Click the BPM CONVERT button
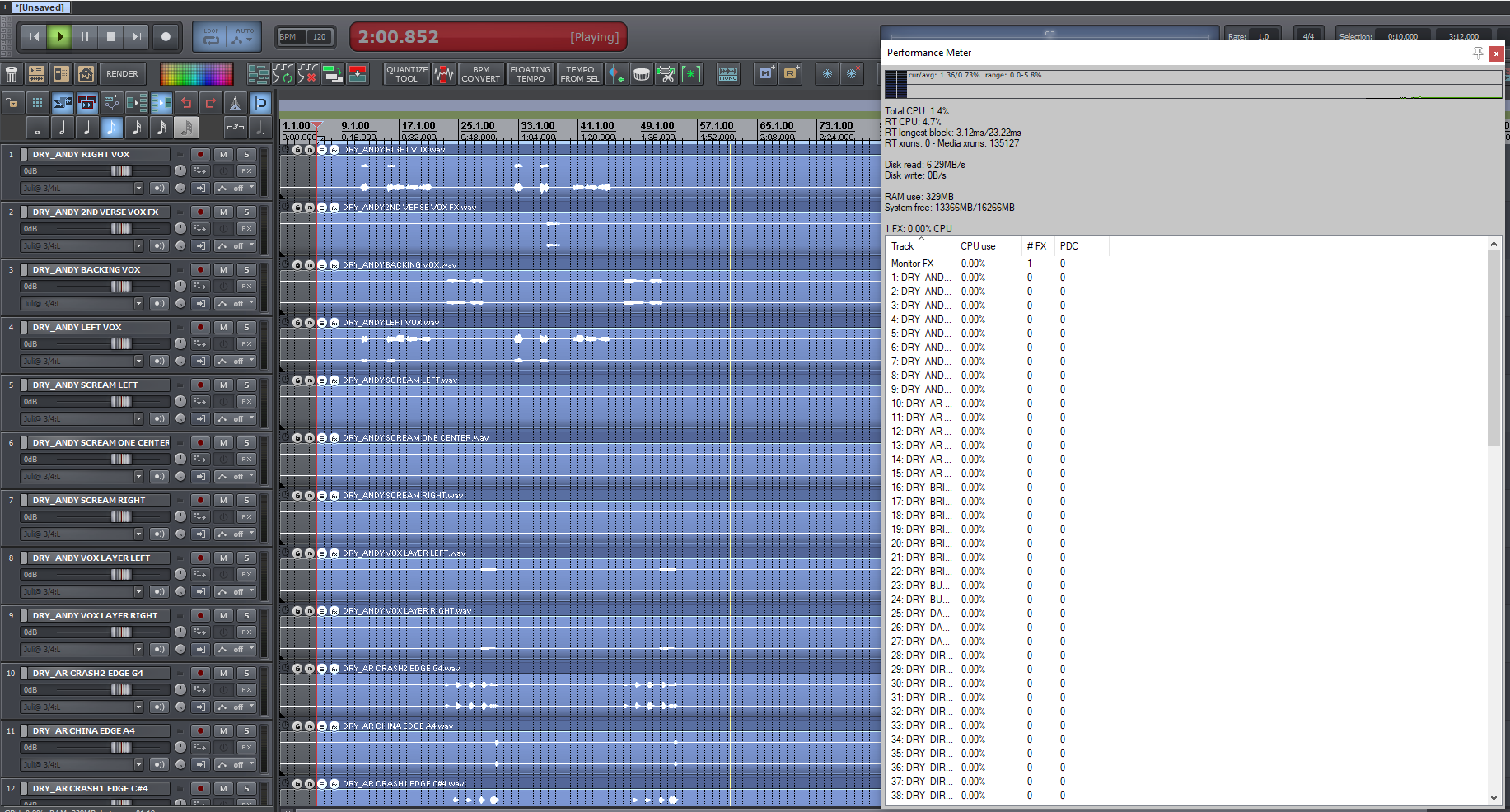The image size is (1510, 812). click(481, 74)
